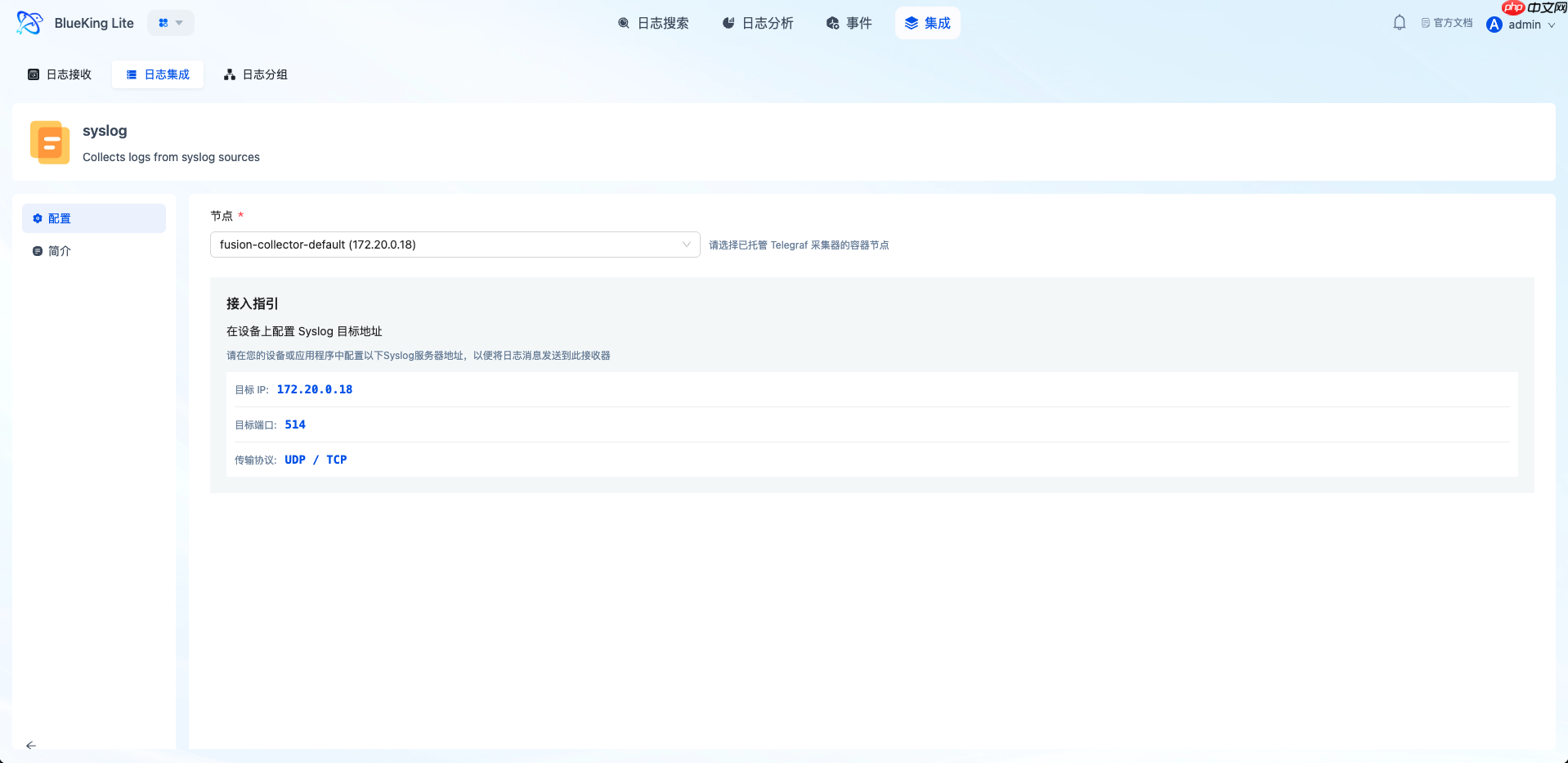The width and height of the screenshot is (1568, 763).
Task: Click inside the node selection field
Action: pos(450,245)
